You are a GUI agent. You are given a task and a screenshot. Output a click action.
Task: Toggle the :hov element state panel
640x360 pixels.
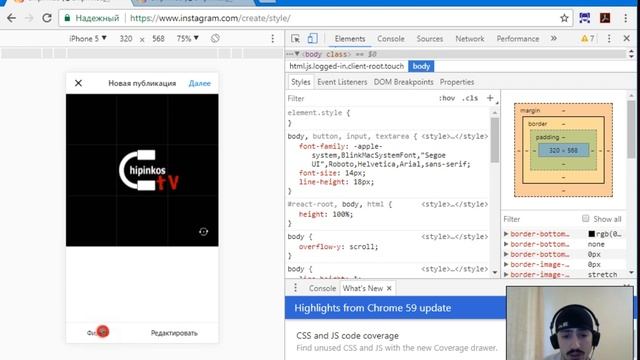pos(447,98)
